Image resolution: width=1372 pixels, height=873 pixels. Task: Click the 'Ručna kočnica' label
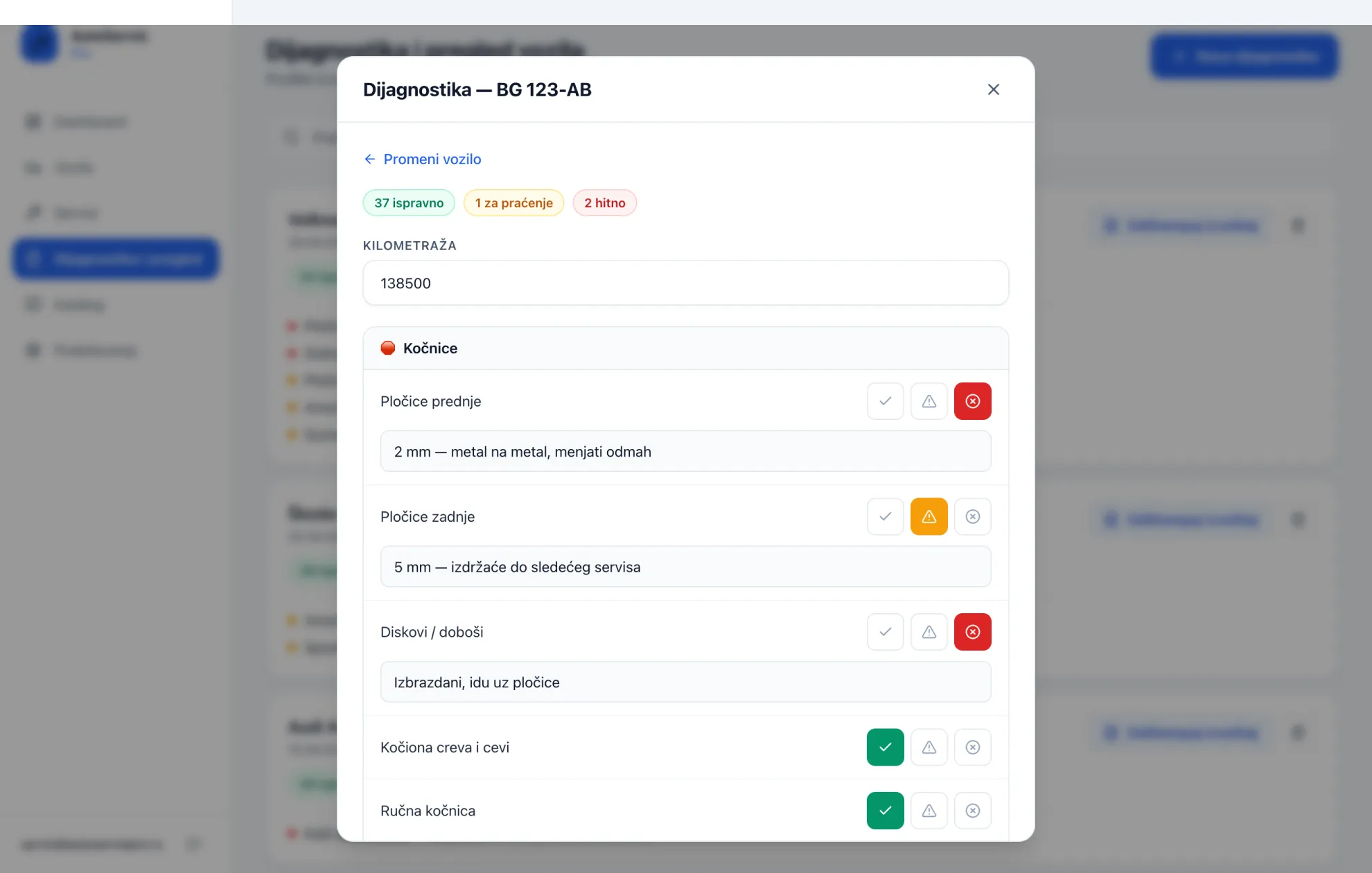[x=428, y=811]
